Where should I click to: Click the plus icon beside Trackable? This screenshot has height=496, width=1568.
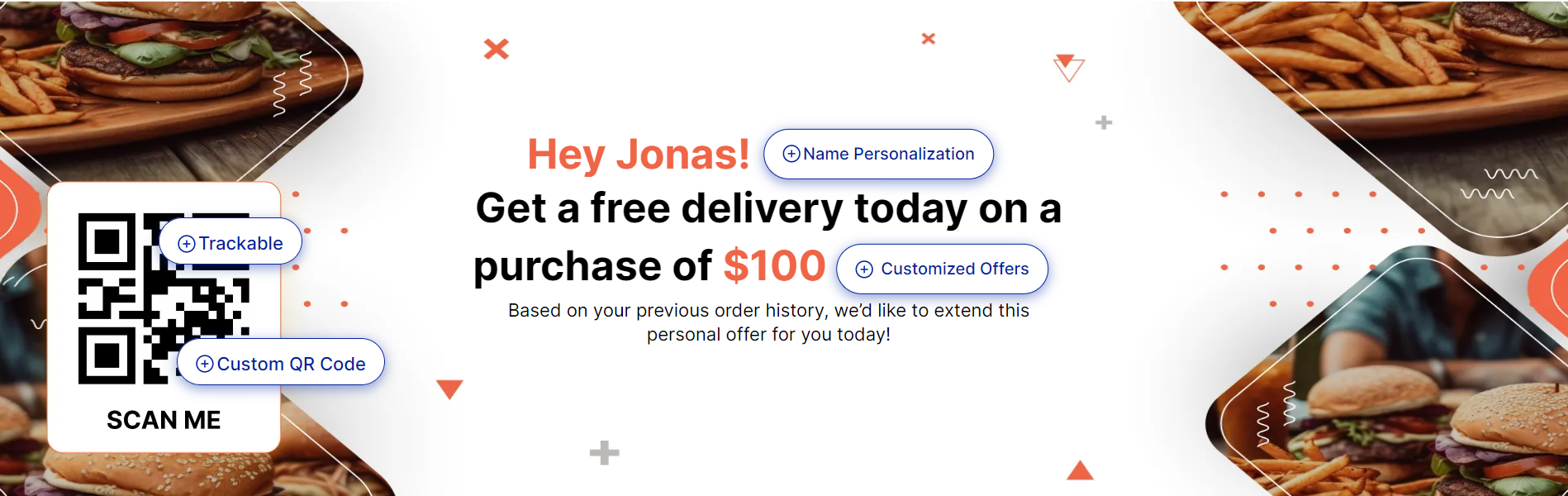187,244
